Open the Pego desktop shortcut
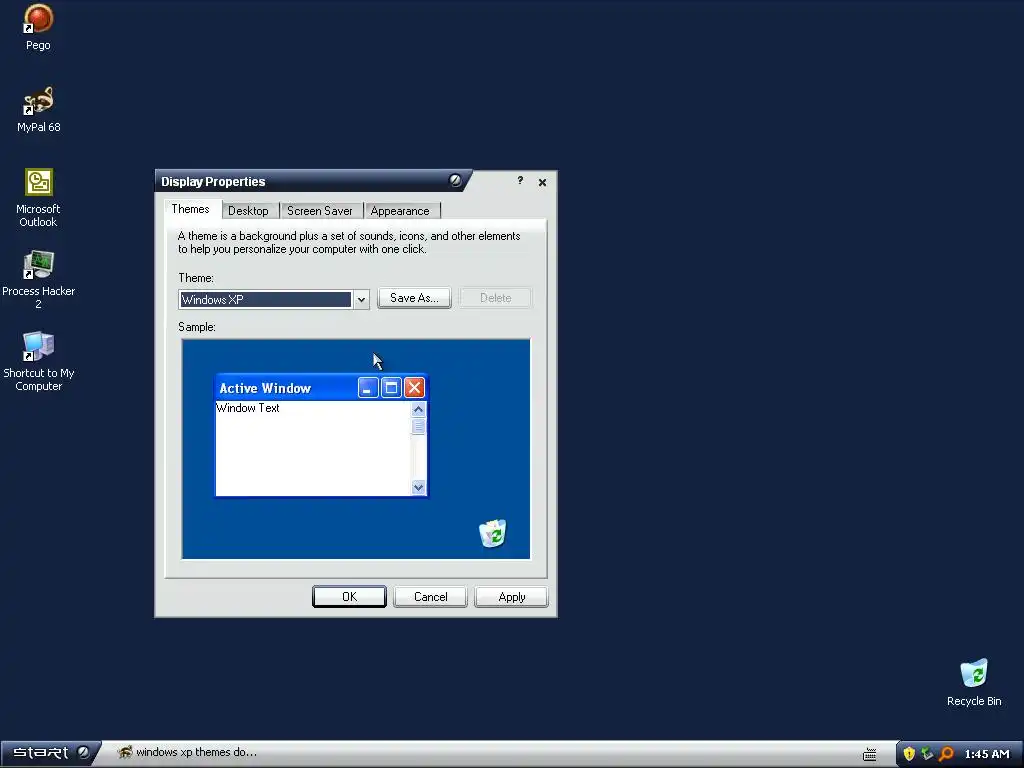The width and height of the screenshot is (1024, 768). pos(38,27)
